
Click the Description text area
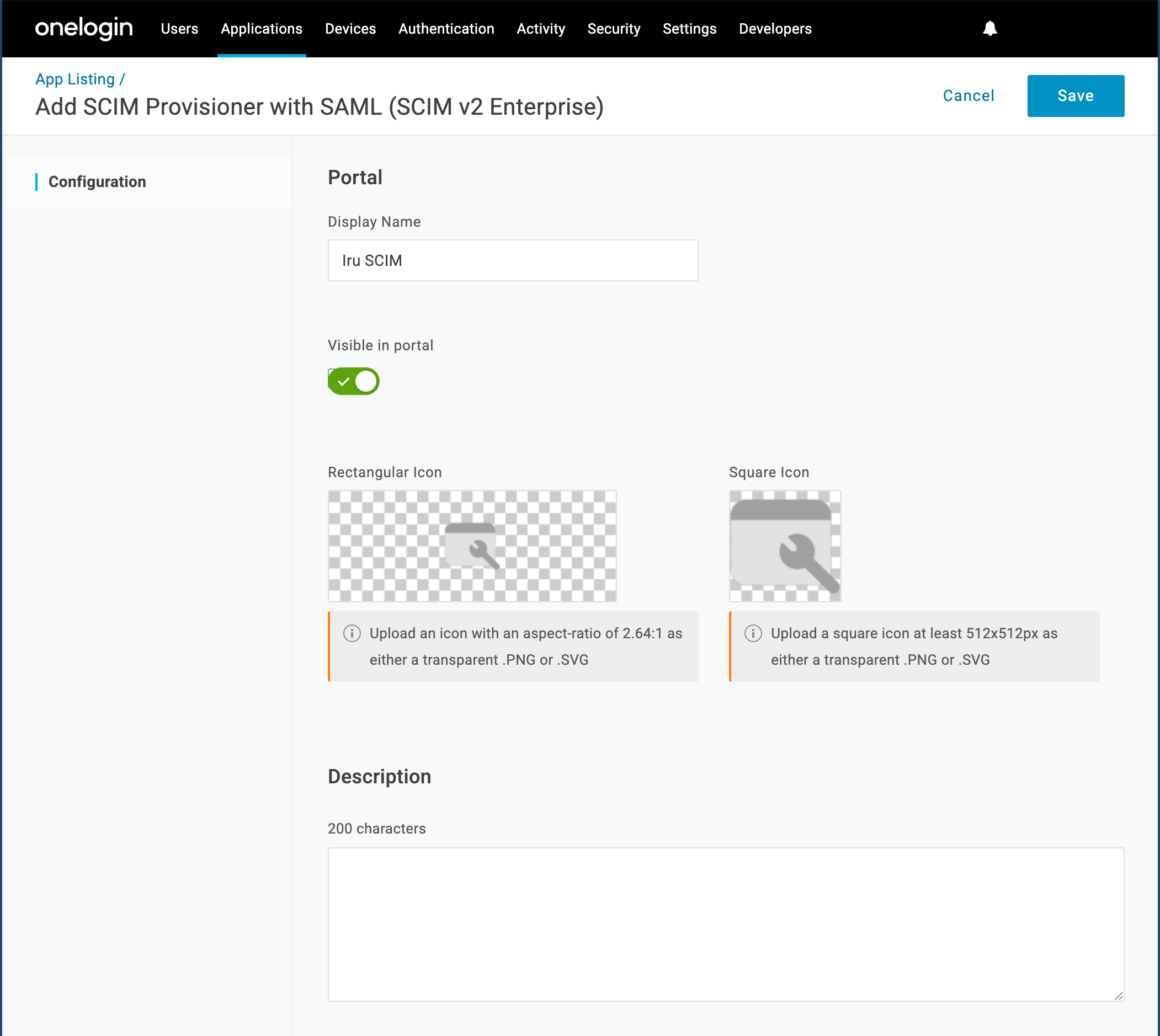pos(726,924)
